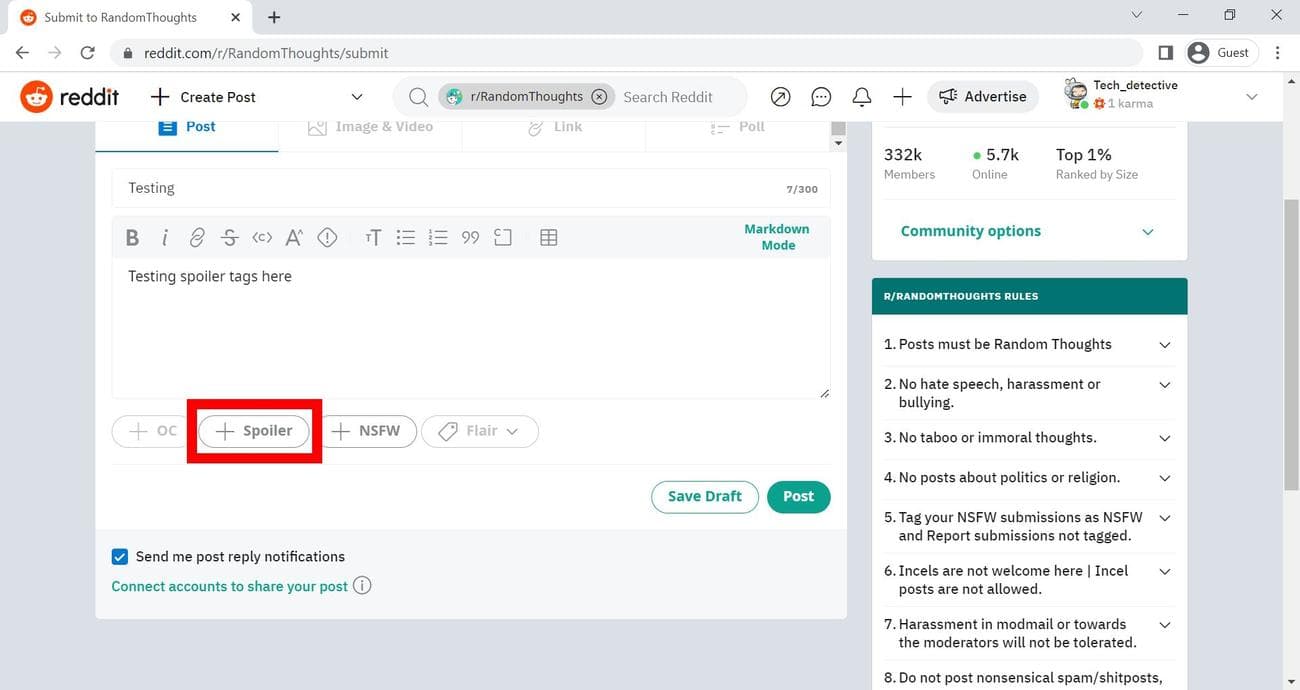Expand rule 1 Posts must be Random Thoughts

click(x=1164, y=345)
